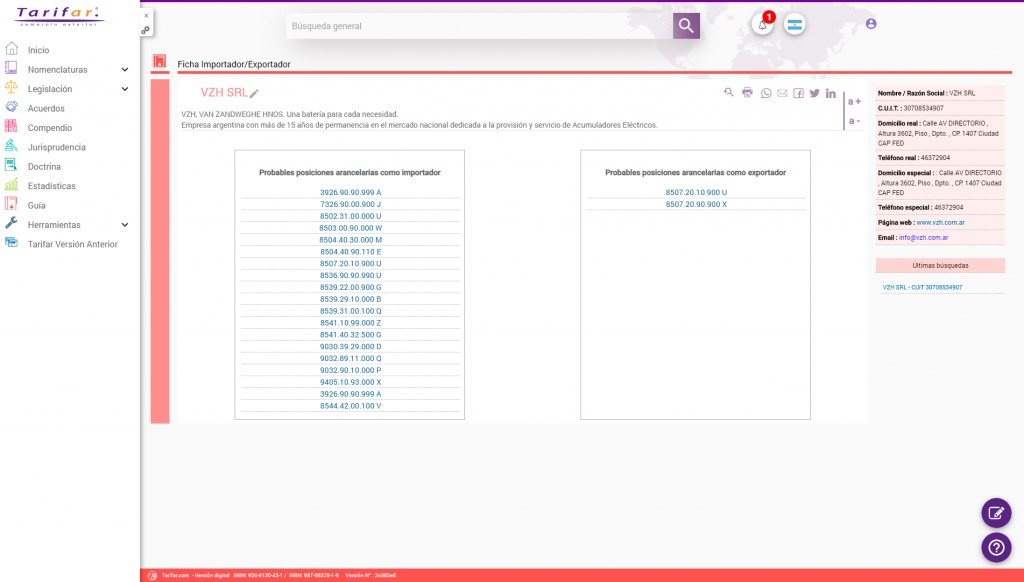Open the Guía menu item
The width and height of the screenshot is (1024, 582).
tap(37, 205)
